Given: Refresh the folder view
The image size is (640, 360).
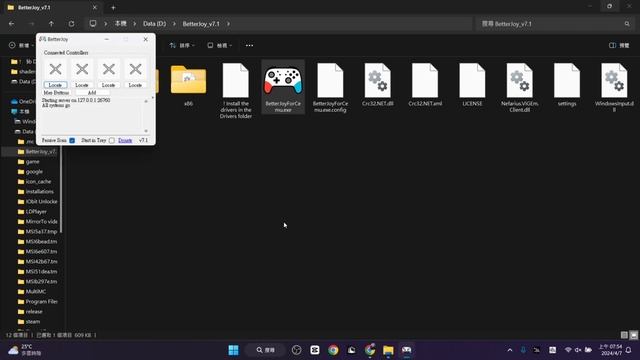Looking at the screenshot, I should click(71, 24).
